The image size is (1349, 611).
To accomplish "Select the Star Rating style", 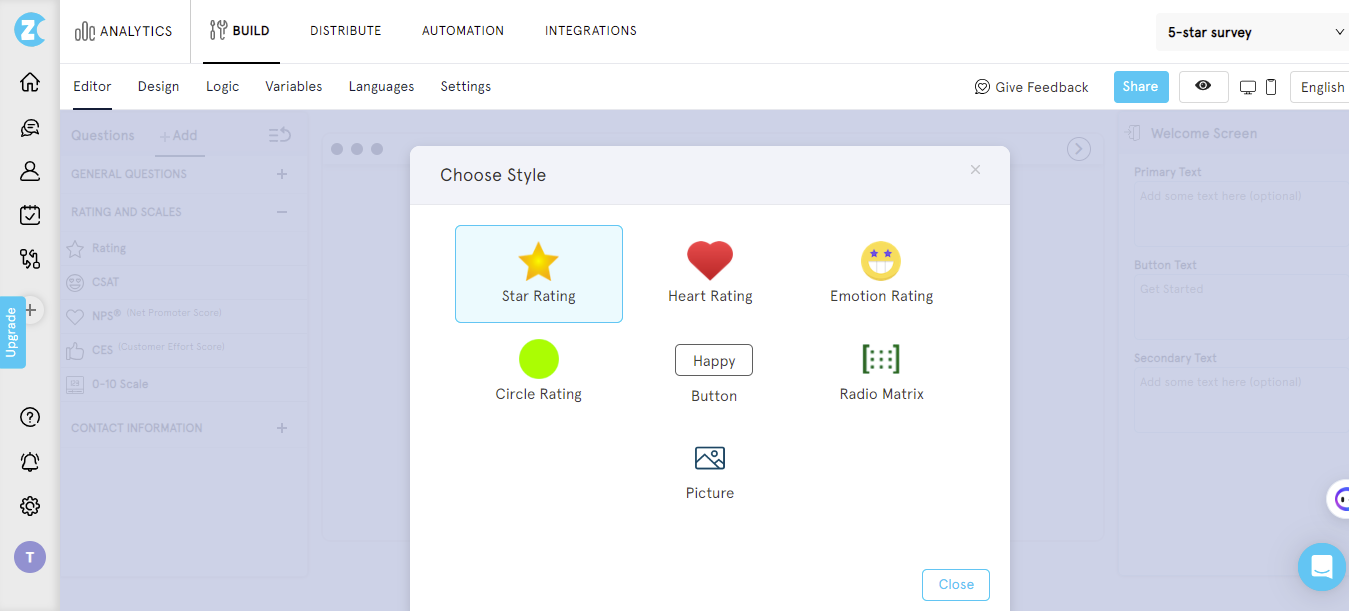I will (539, 273).
